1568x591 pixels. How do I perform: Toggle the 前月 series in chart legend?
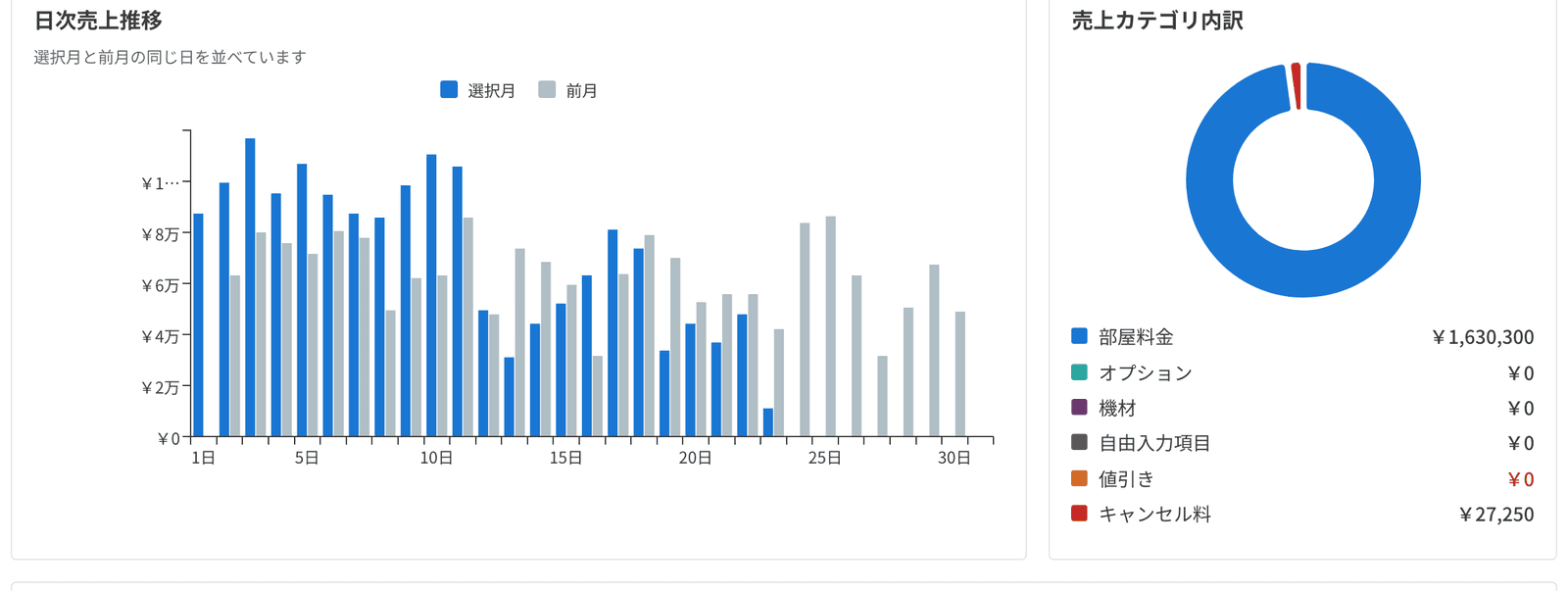(x=568, y=90)
